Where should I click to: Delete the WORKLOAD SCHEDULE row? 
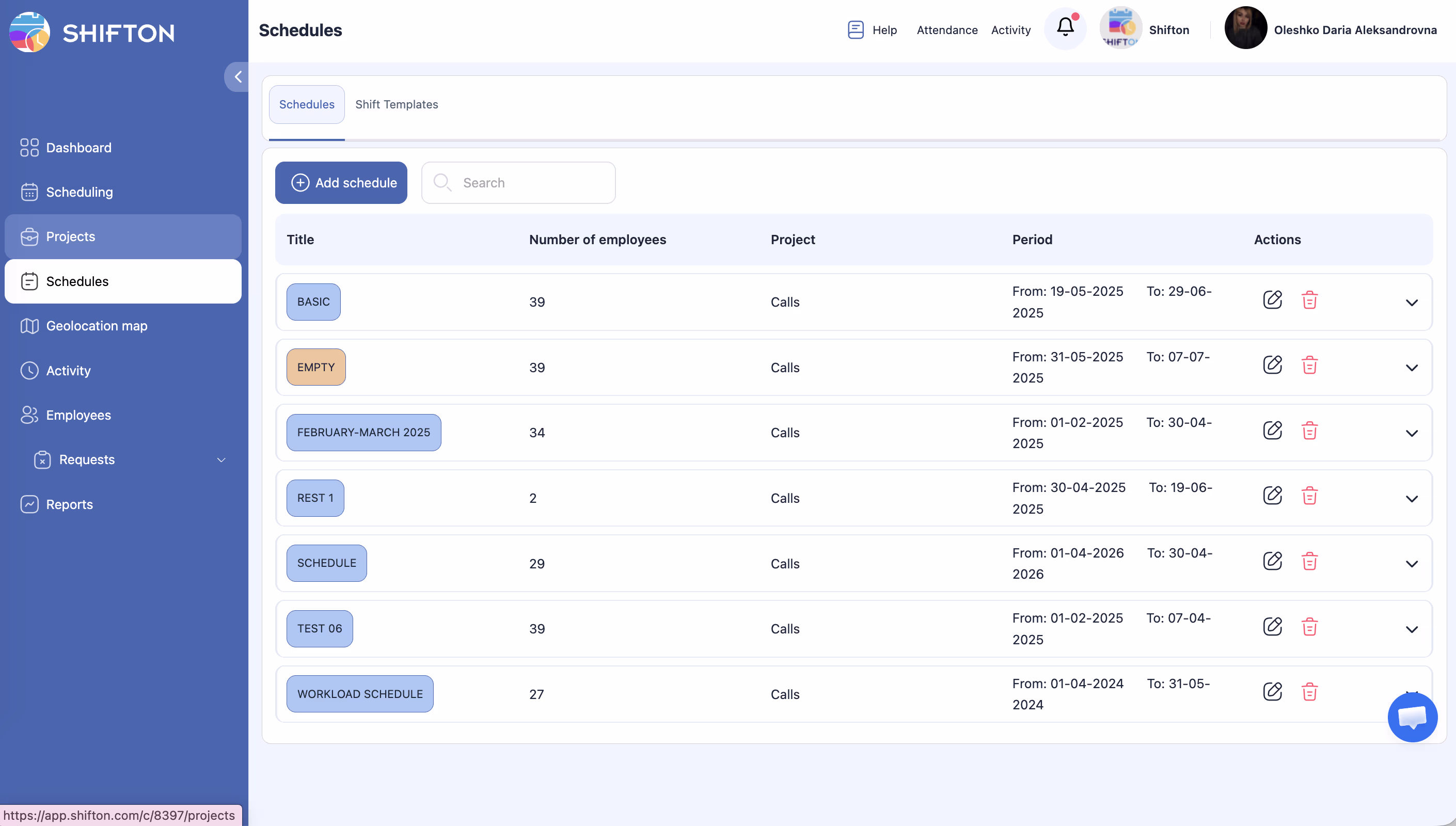(x=1309, y=692)
